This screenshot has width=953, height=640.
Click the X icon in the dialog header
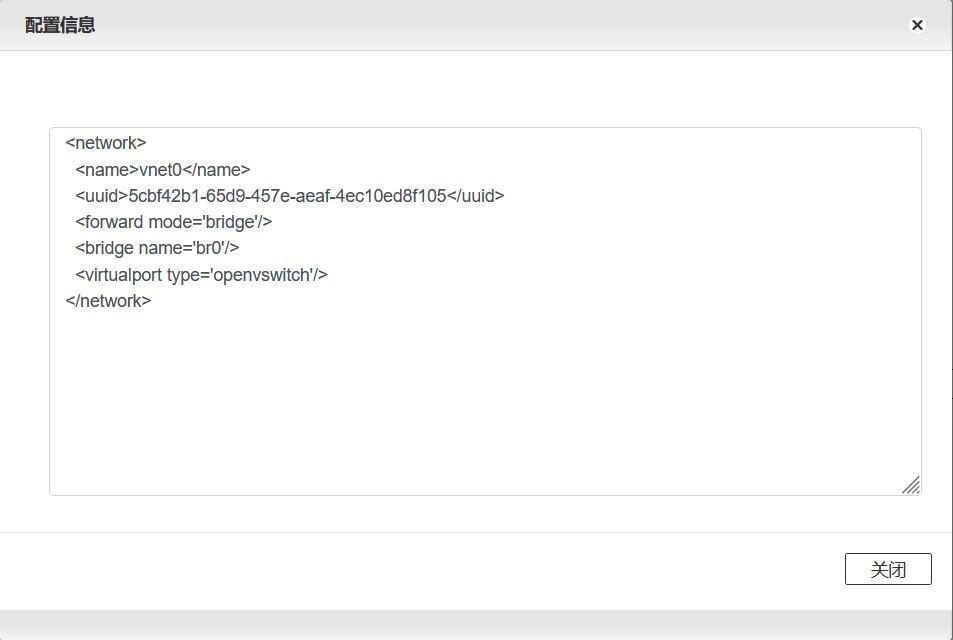pyautogui.click(x=917, y=25)
